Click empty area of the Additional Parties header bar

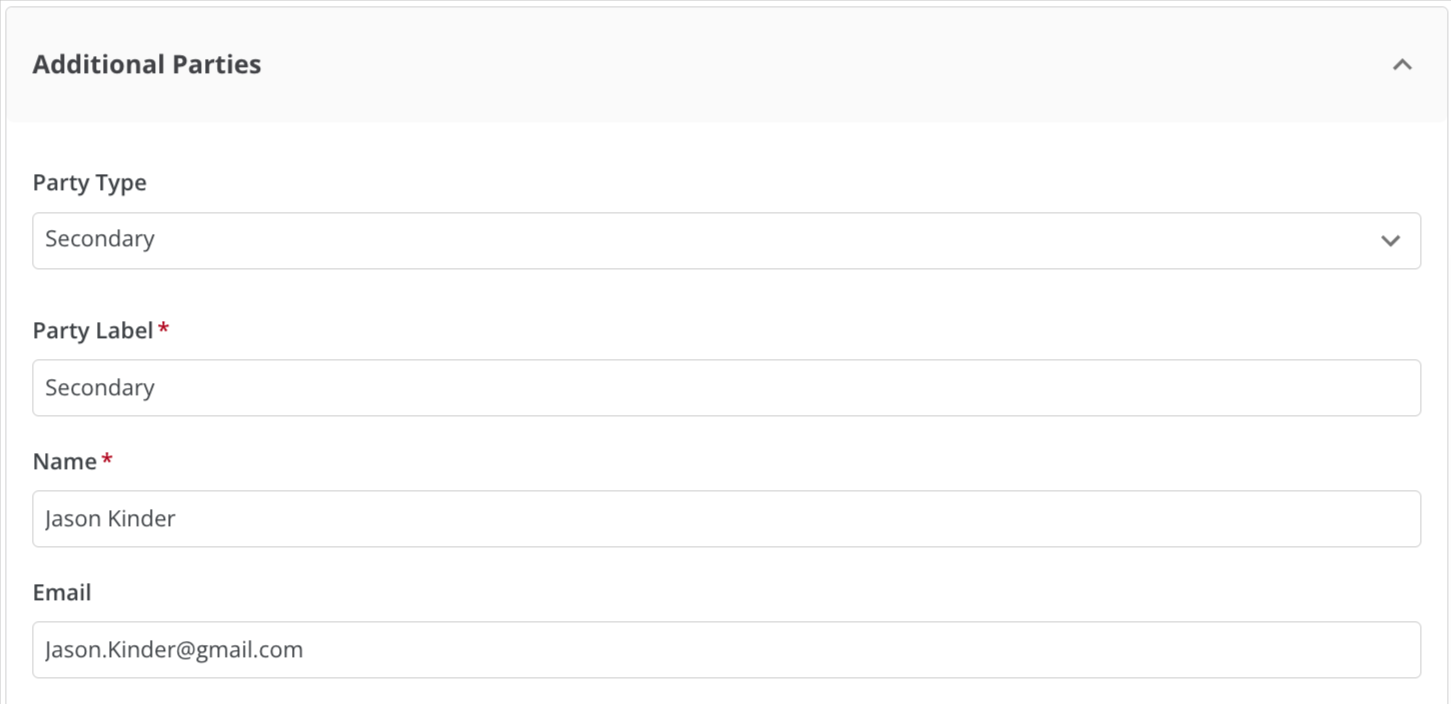pyautogui.click(x=800, y=64)
